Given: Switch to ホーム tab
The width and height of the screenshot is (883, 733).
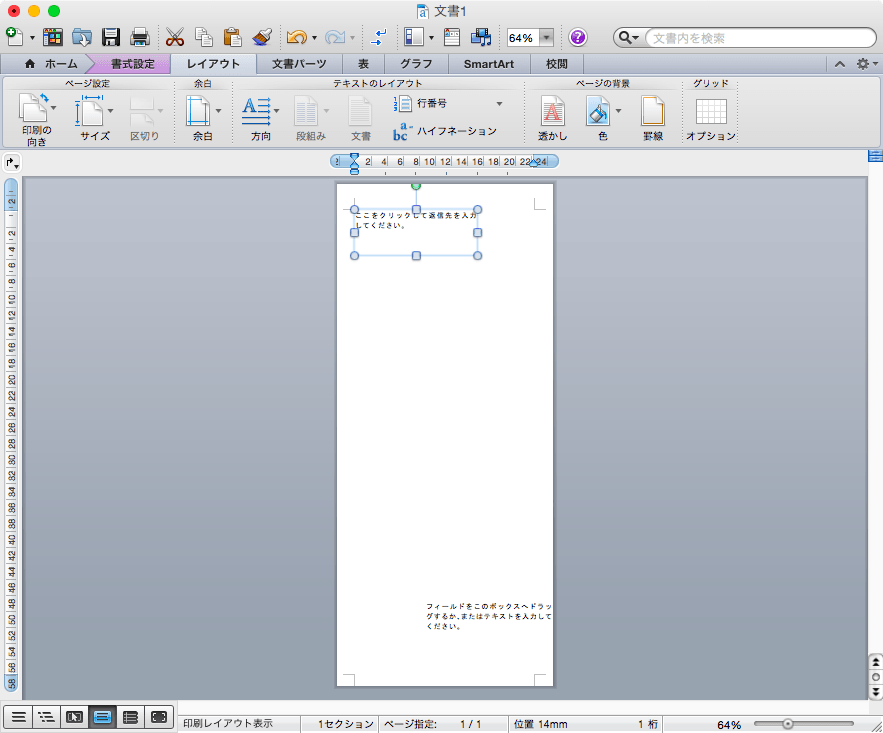Looking at the screenshot, I should [51, 64].
